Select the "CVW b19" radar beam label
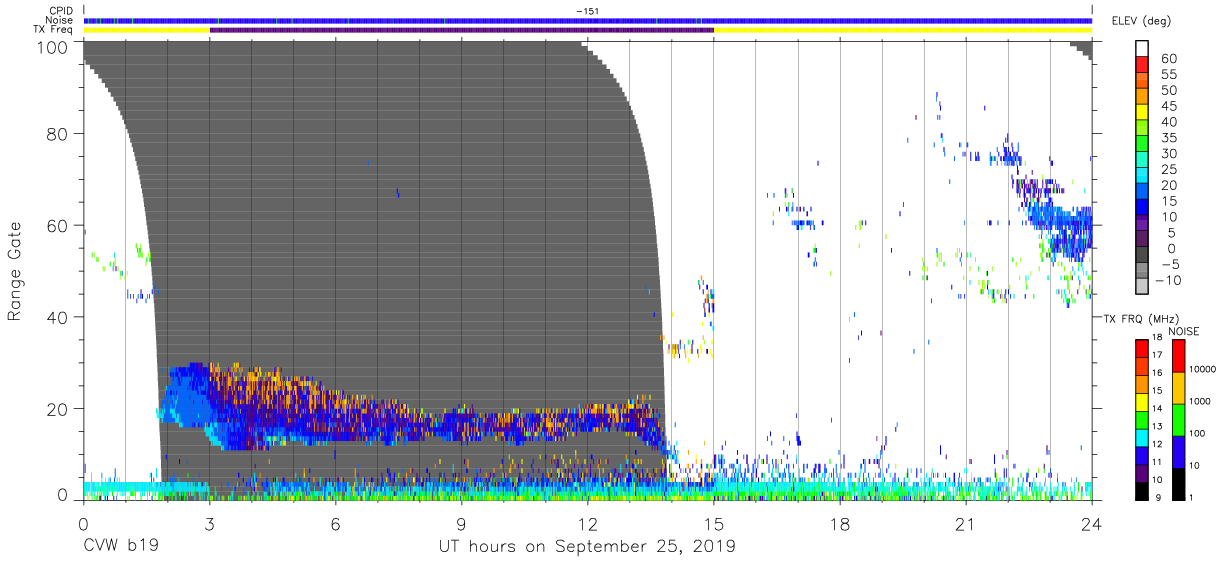 click(x=119, y=547)
